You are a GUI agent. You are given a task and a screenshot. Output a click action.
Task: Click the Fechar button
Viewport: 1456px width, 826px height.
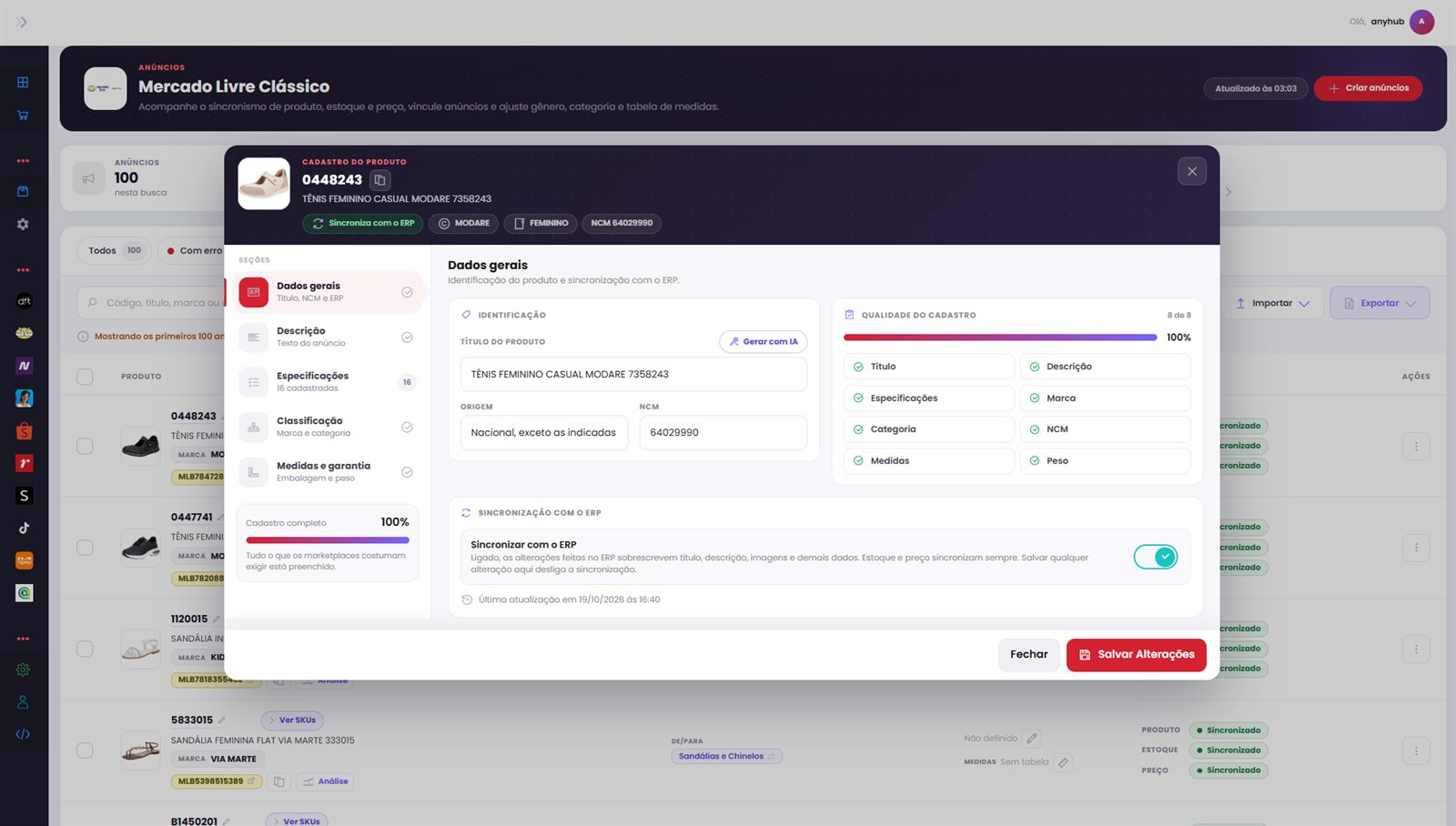(1029, 655)
